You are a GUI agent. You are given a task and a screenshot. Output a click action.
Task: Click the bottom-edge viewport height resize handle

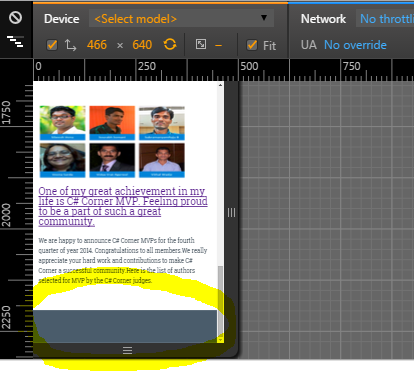coord(127,350)
